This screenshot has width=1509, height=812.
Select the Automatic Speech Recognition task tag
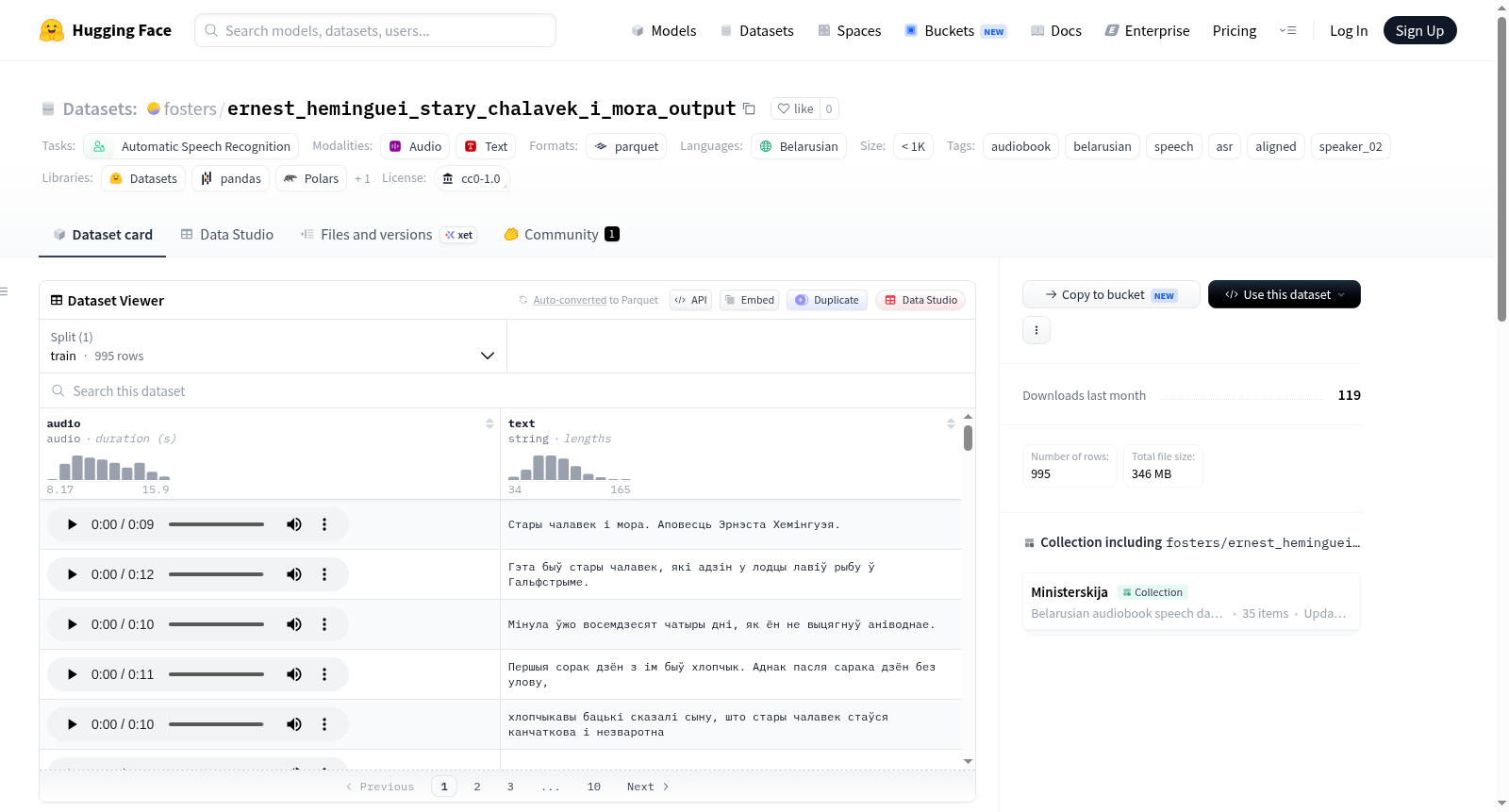pyautogui.click(x=191, y=146)
